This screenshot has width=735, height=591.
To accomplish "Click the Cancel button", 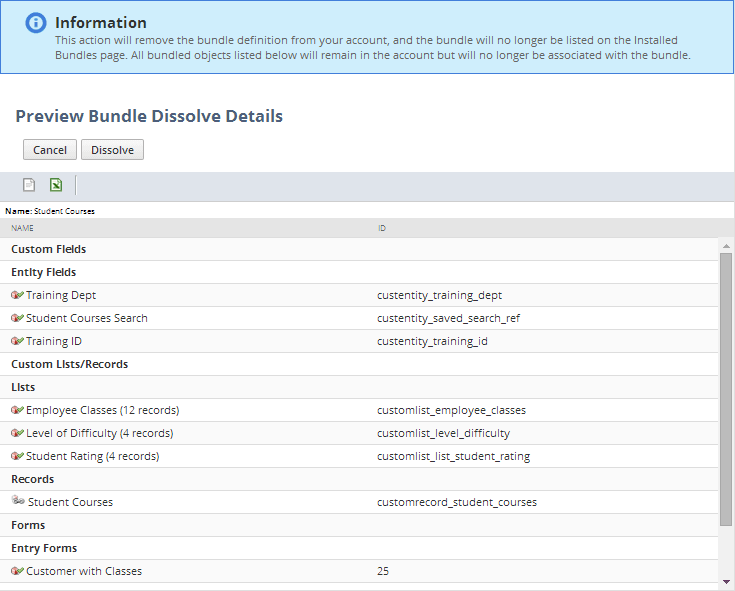I will click(50, 150).
